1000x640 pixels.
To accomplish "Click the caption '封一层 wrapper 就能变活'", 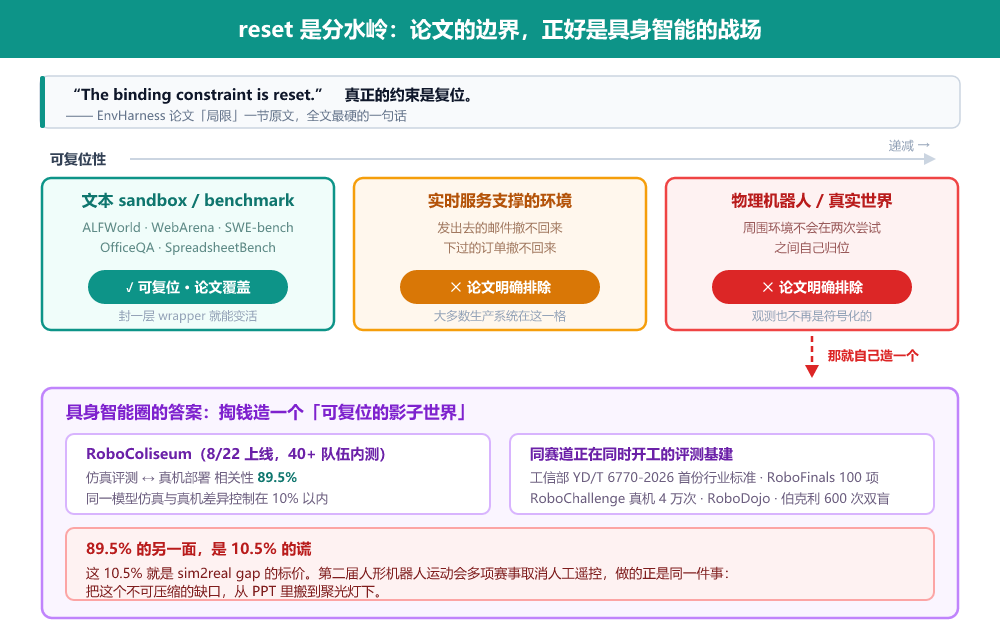I will pos(188,316).
